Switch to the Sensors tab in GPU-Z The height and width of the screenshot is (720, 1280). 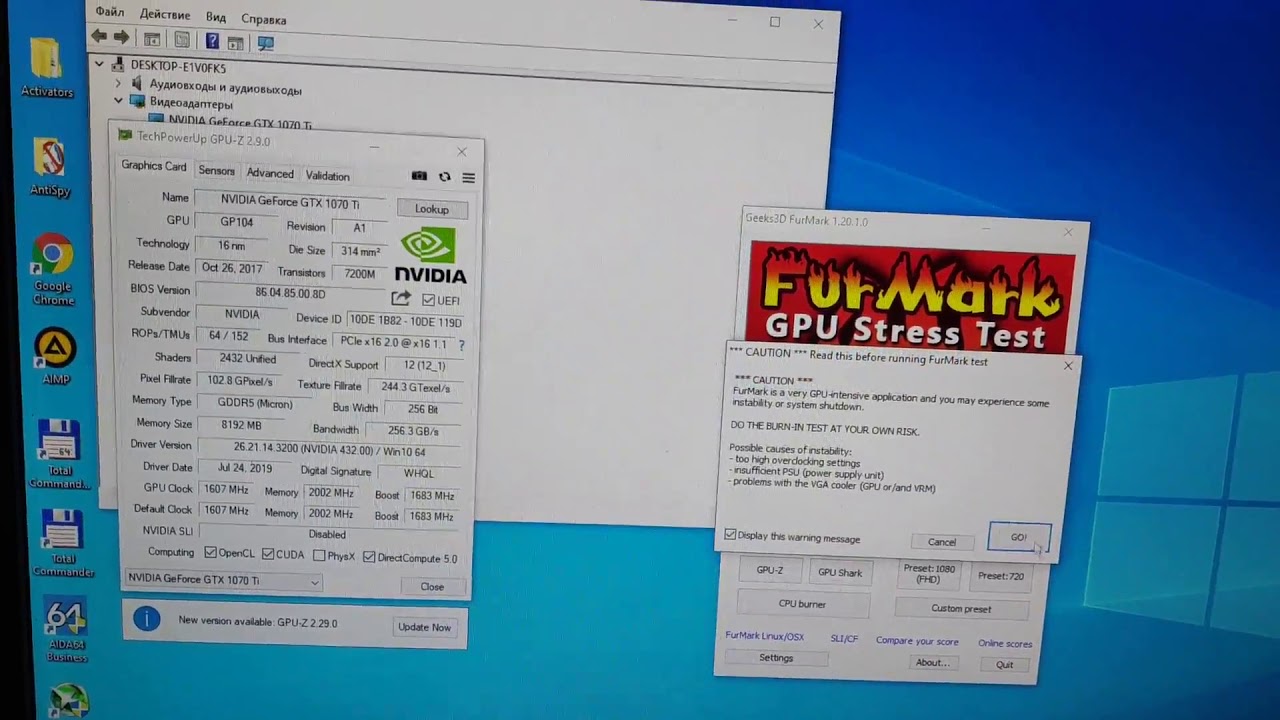coord(217,171)
